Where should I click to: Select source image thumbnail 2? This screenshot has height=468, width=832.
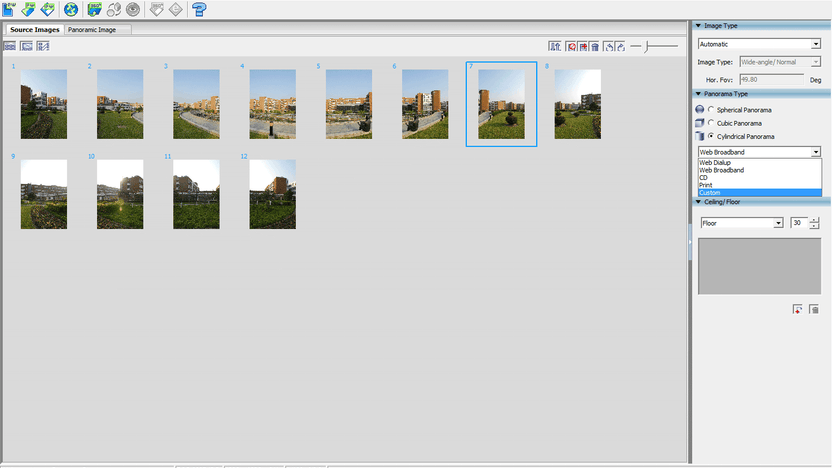coord(120,104)
